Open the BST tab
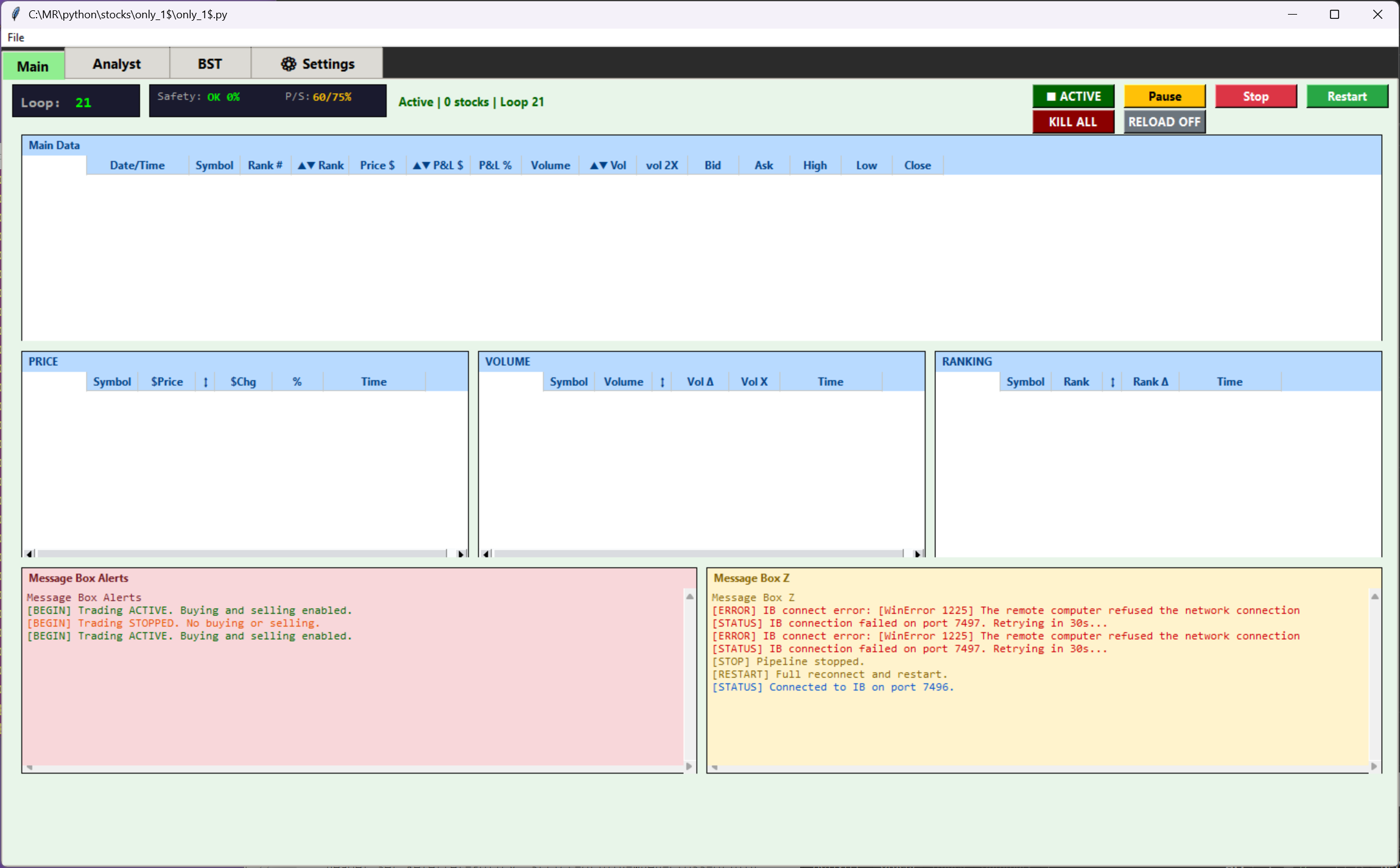 point(209,64)
